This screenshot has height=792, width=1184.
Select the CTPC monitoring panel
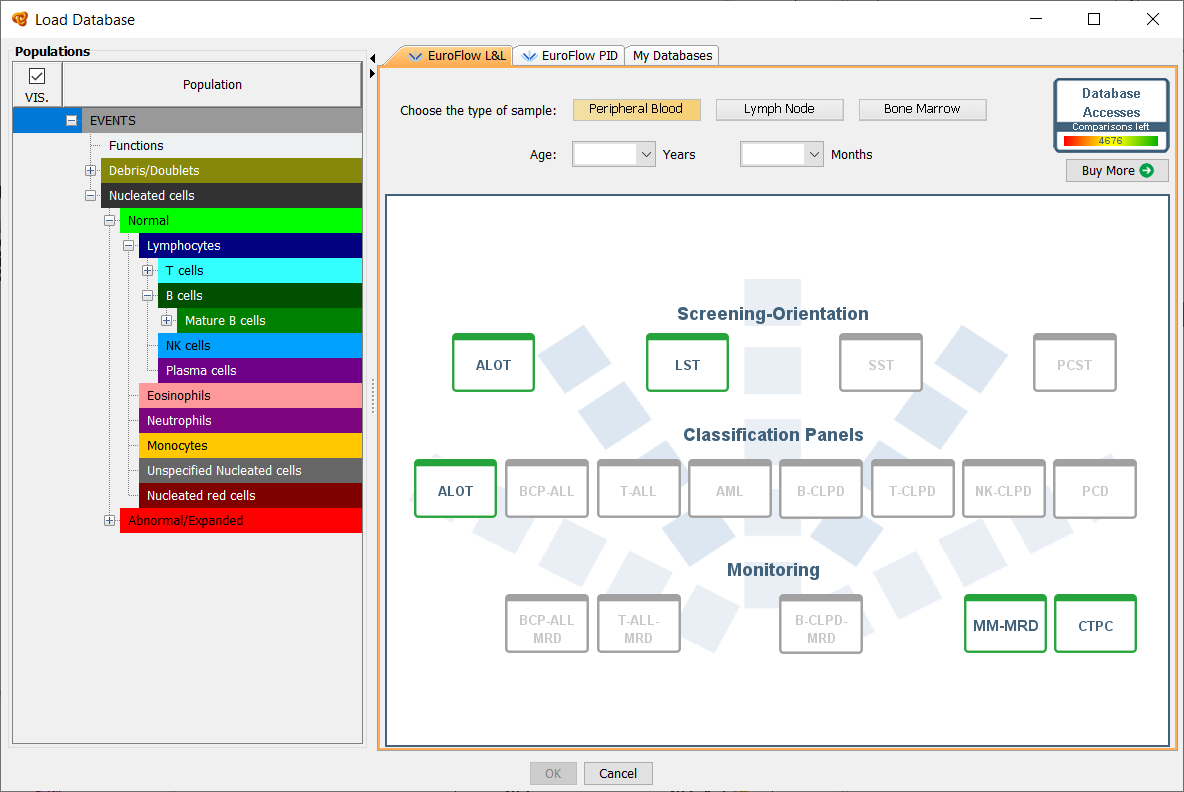1095,624
